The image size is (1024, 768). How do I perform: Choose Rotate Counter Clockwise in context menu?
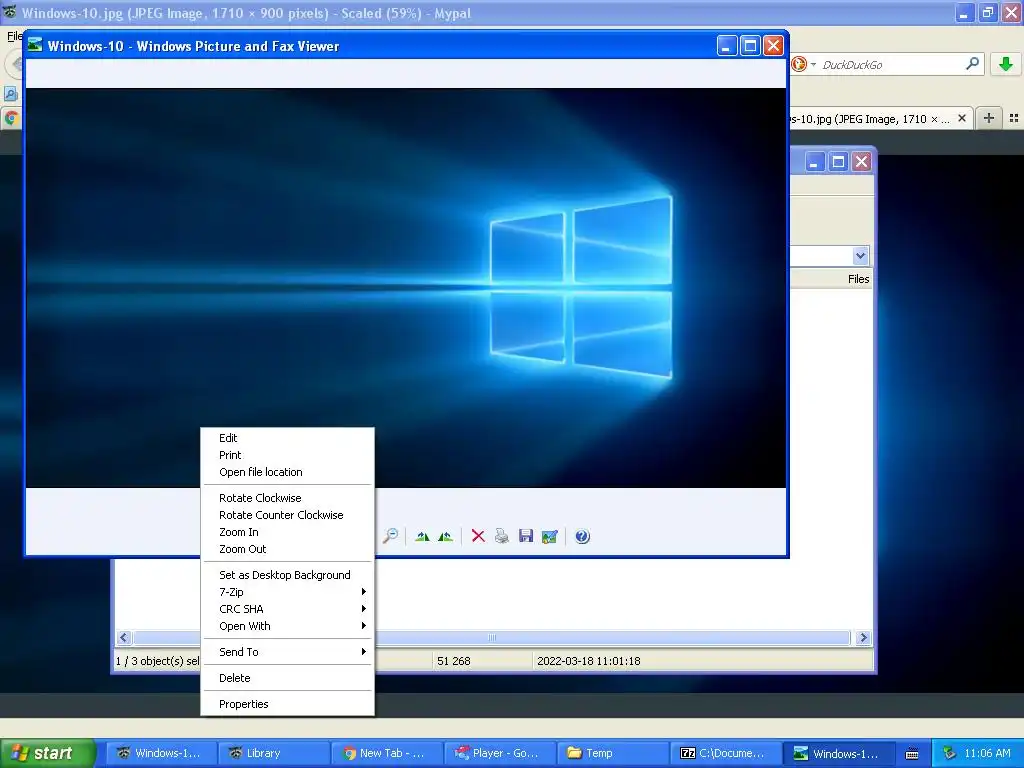pyautogui.click(x=287, y=515)
